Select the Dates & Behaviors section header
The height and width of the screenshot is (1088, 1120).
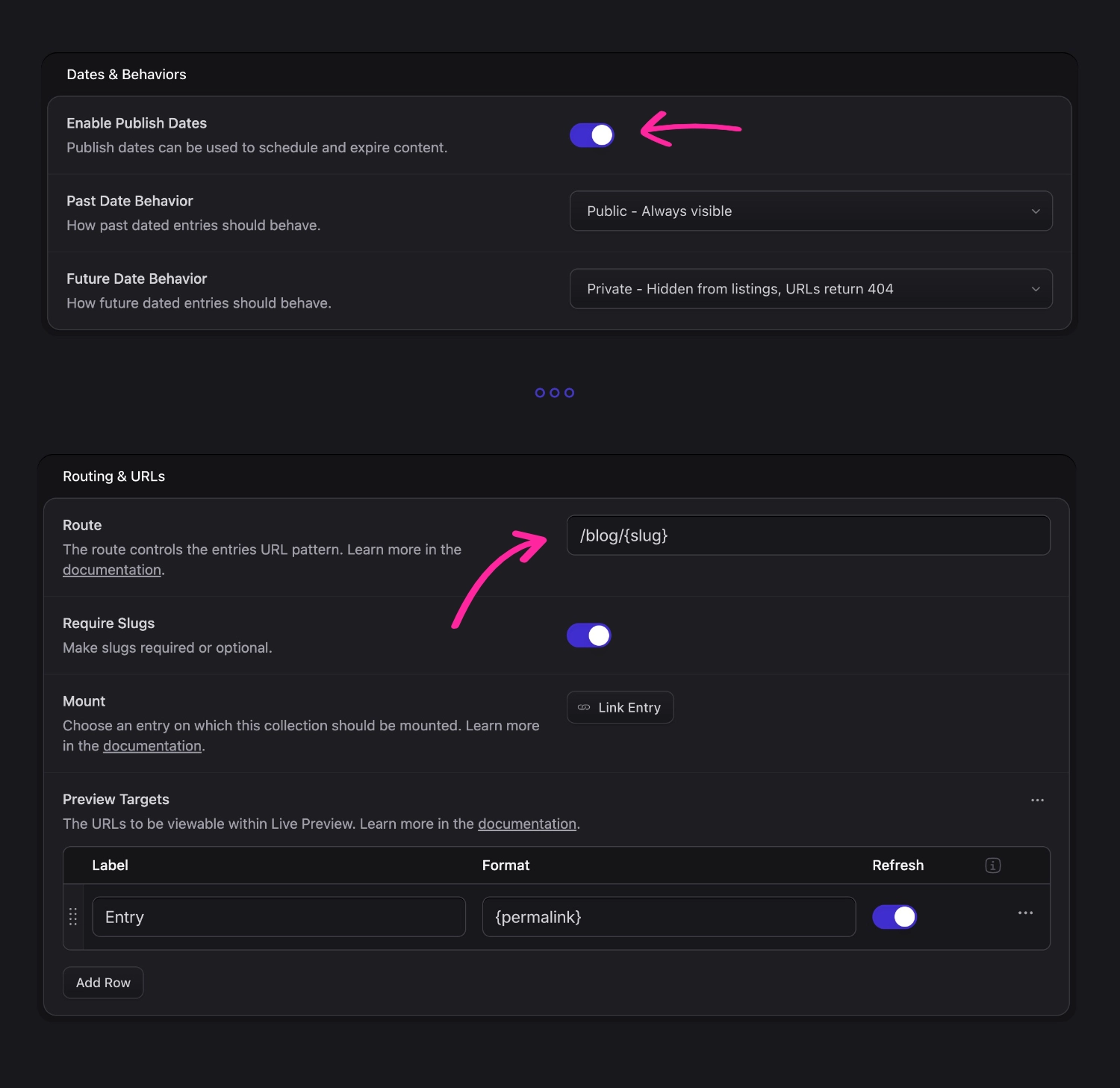tap(126, 74)
